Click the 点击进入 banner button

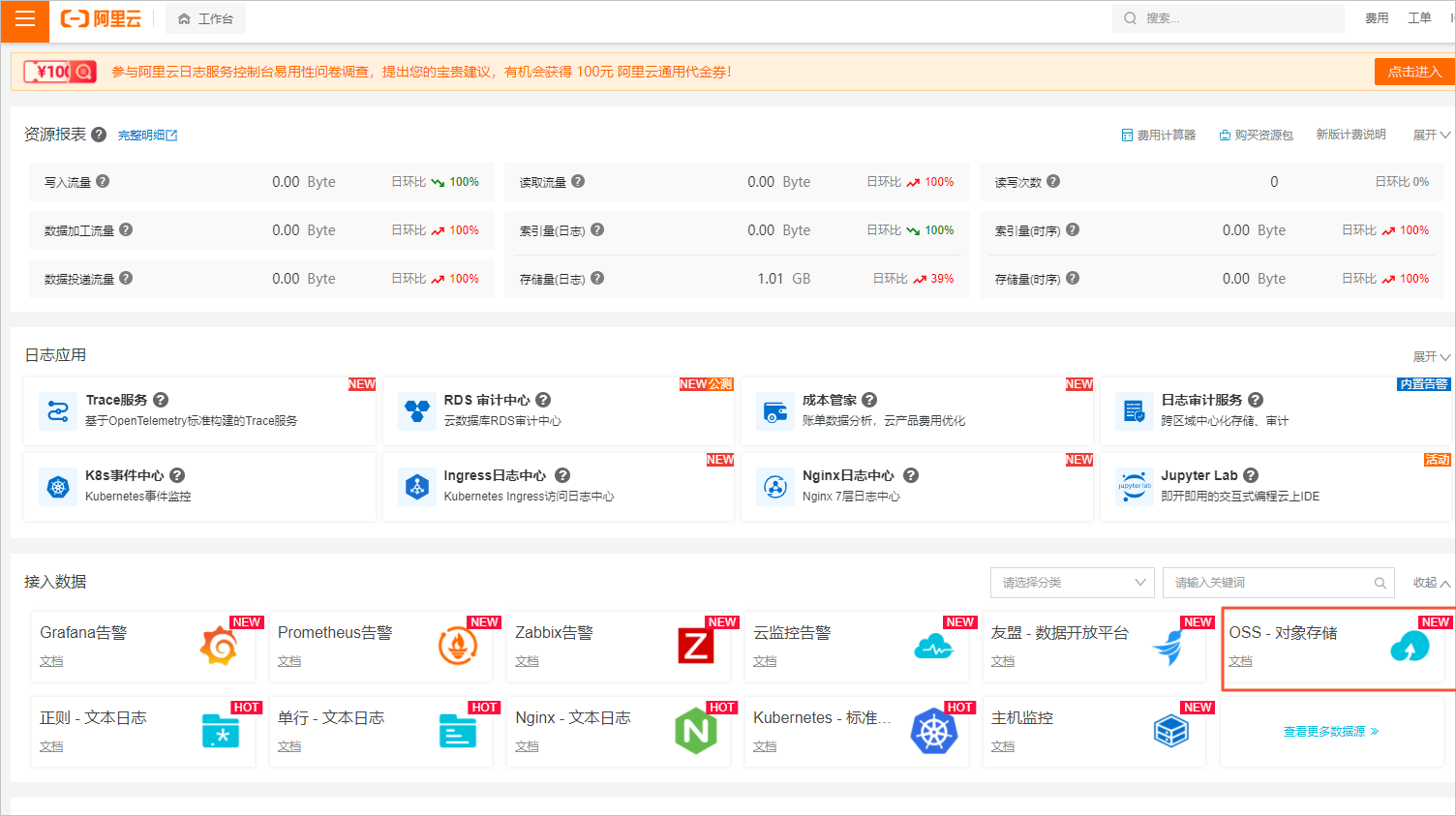[1414, 72]
